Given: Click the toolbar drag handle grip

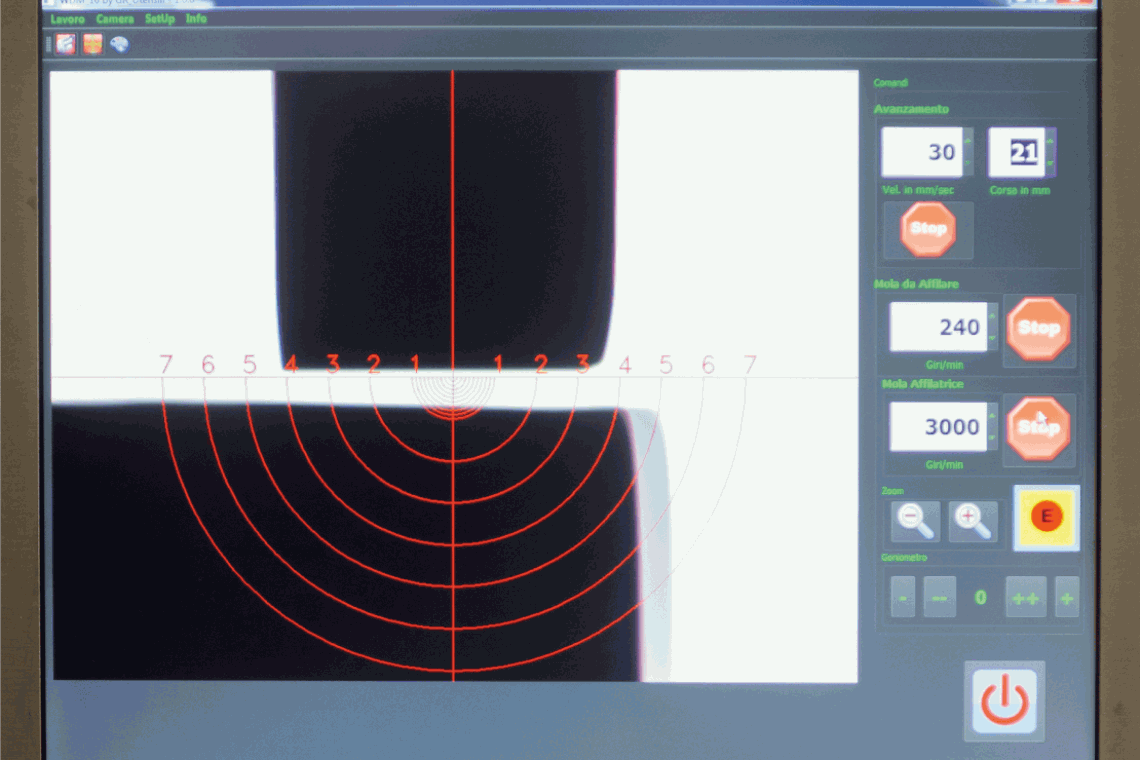Looking at the screenshot, I should tap(49, 44).
